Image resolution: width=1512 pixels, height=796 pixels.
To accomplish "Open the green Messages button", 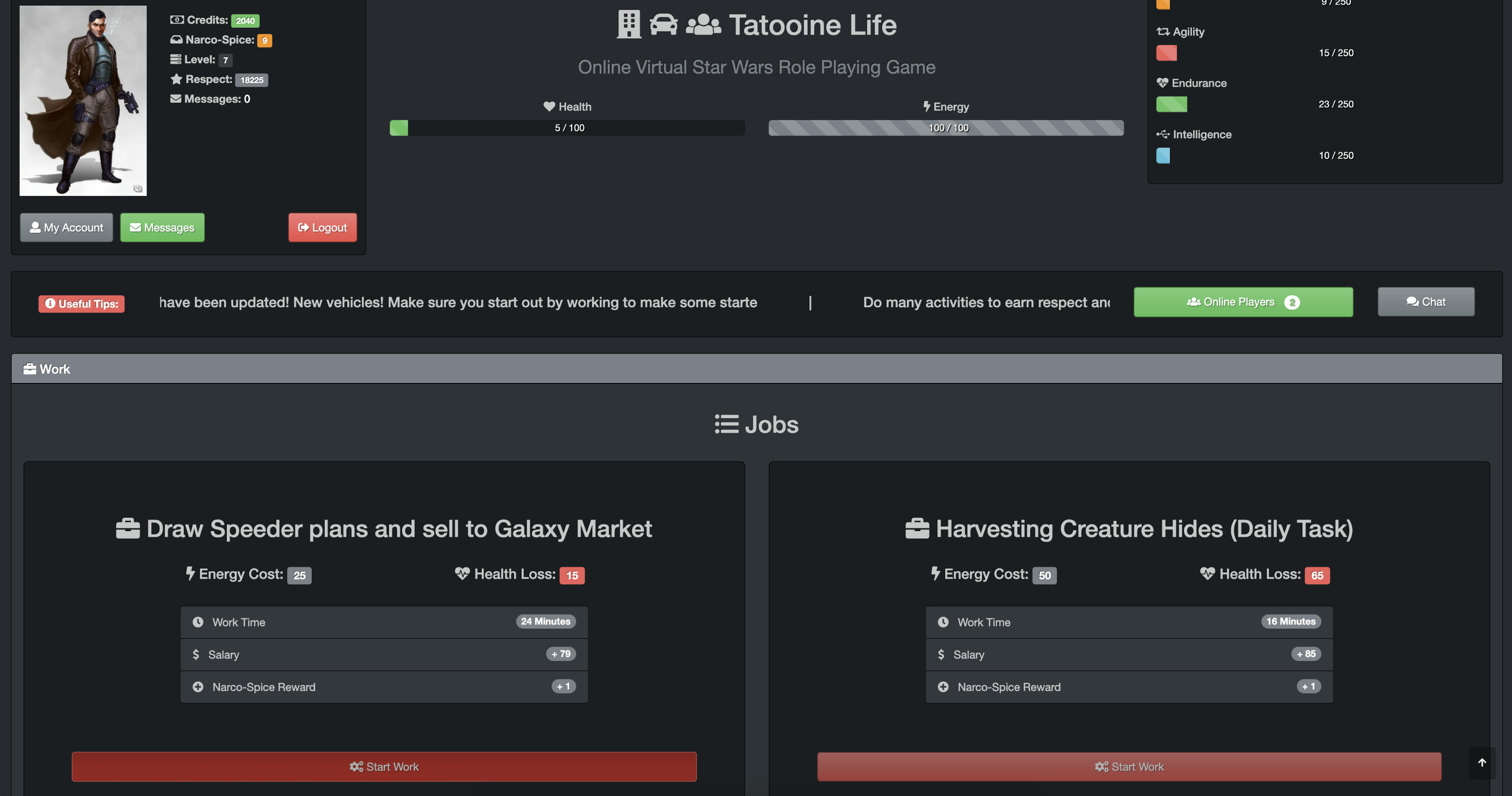I will pyautogui.click(x=162, y=227).
